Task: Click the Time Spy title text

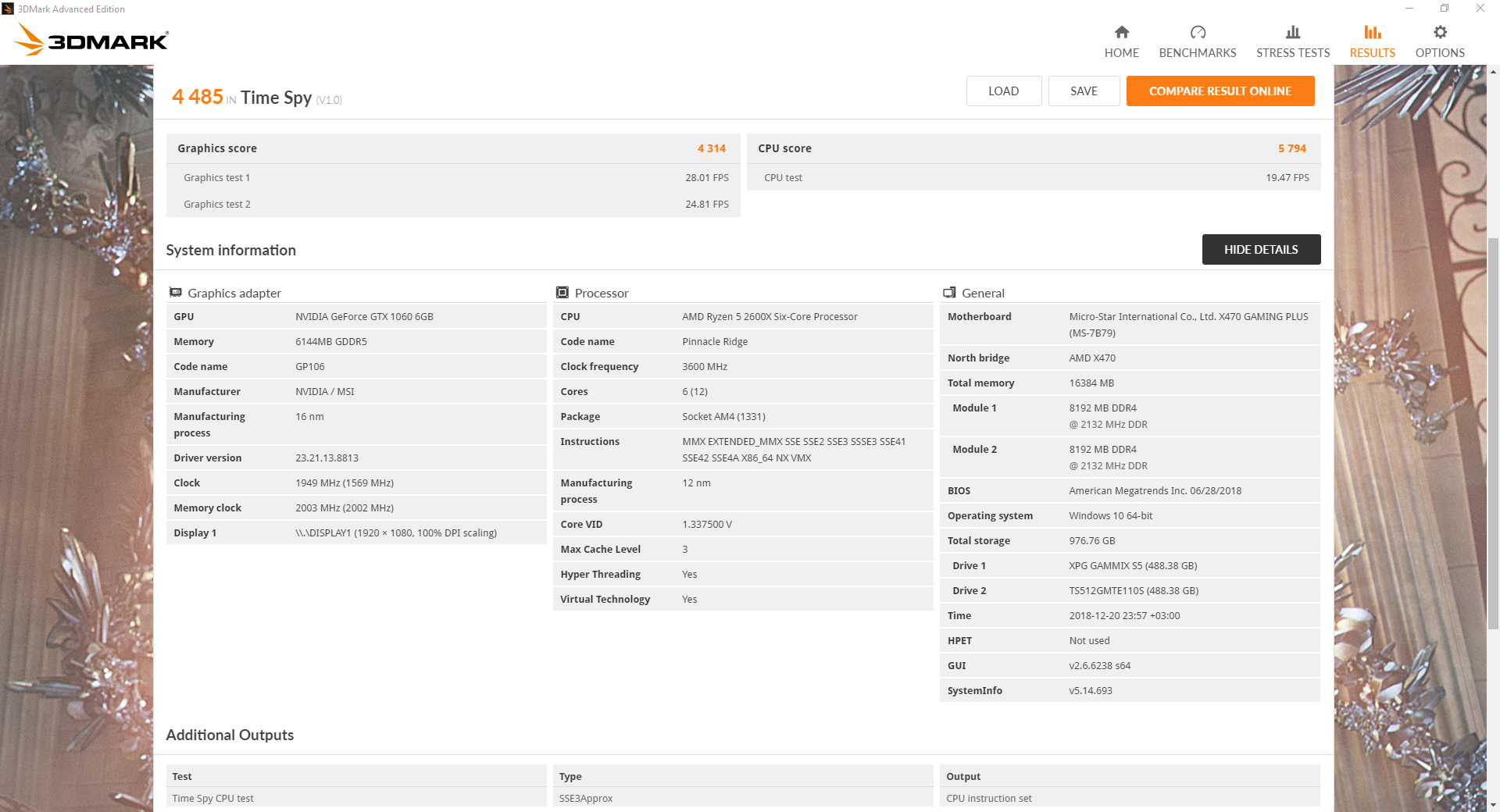Action: tap(276, 98)
